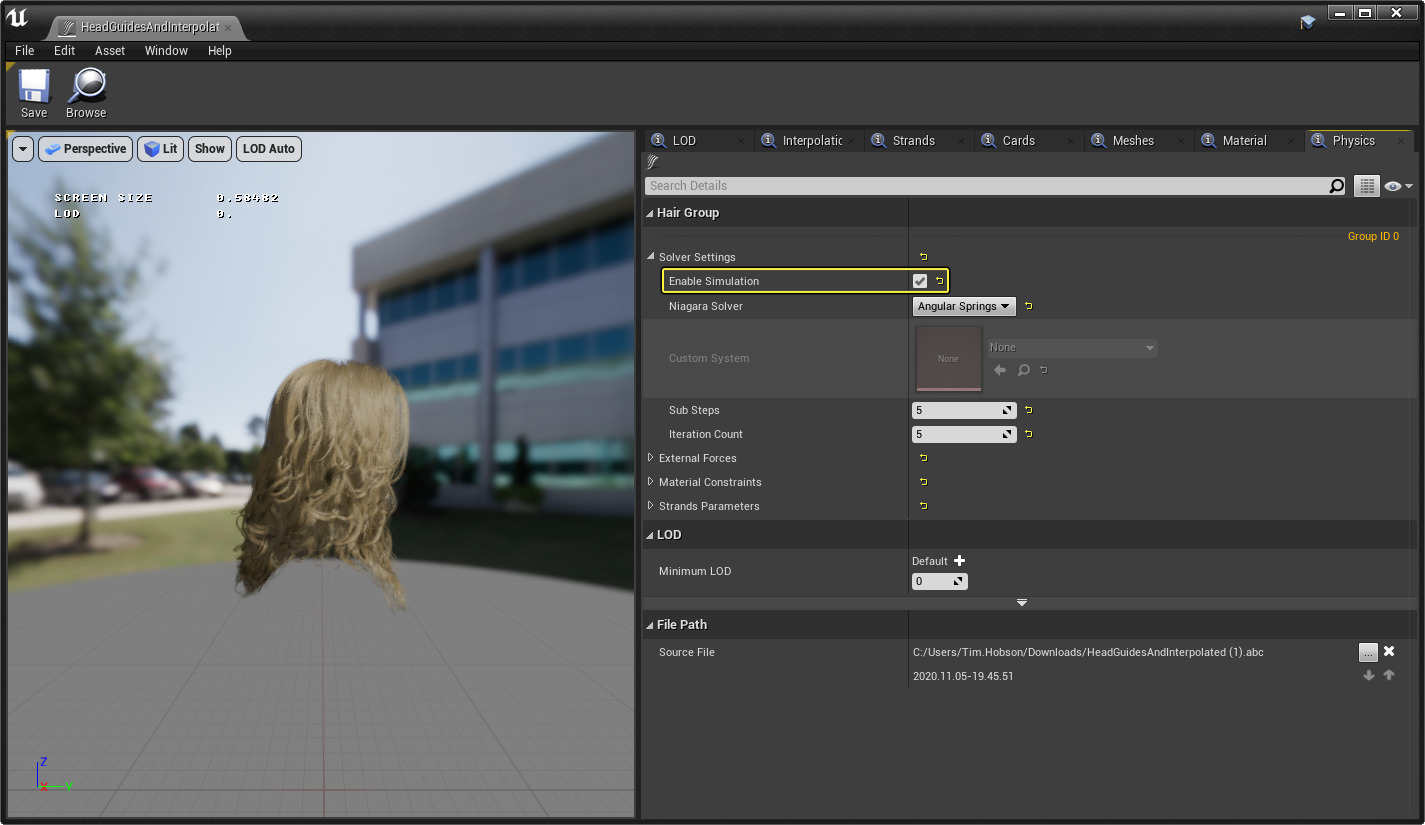This screenshot has height=825, width=1425.
Task: Expand the External Forces section
Action: tap(651, 458)
